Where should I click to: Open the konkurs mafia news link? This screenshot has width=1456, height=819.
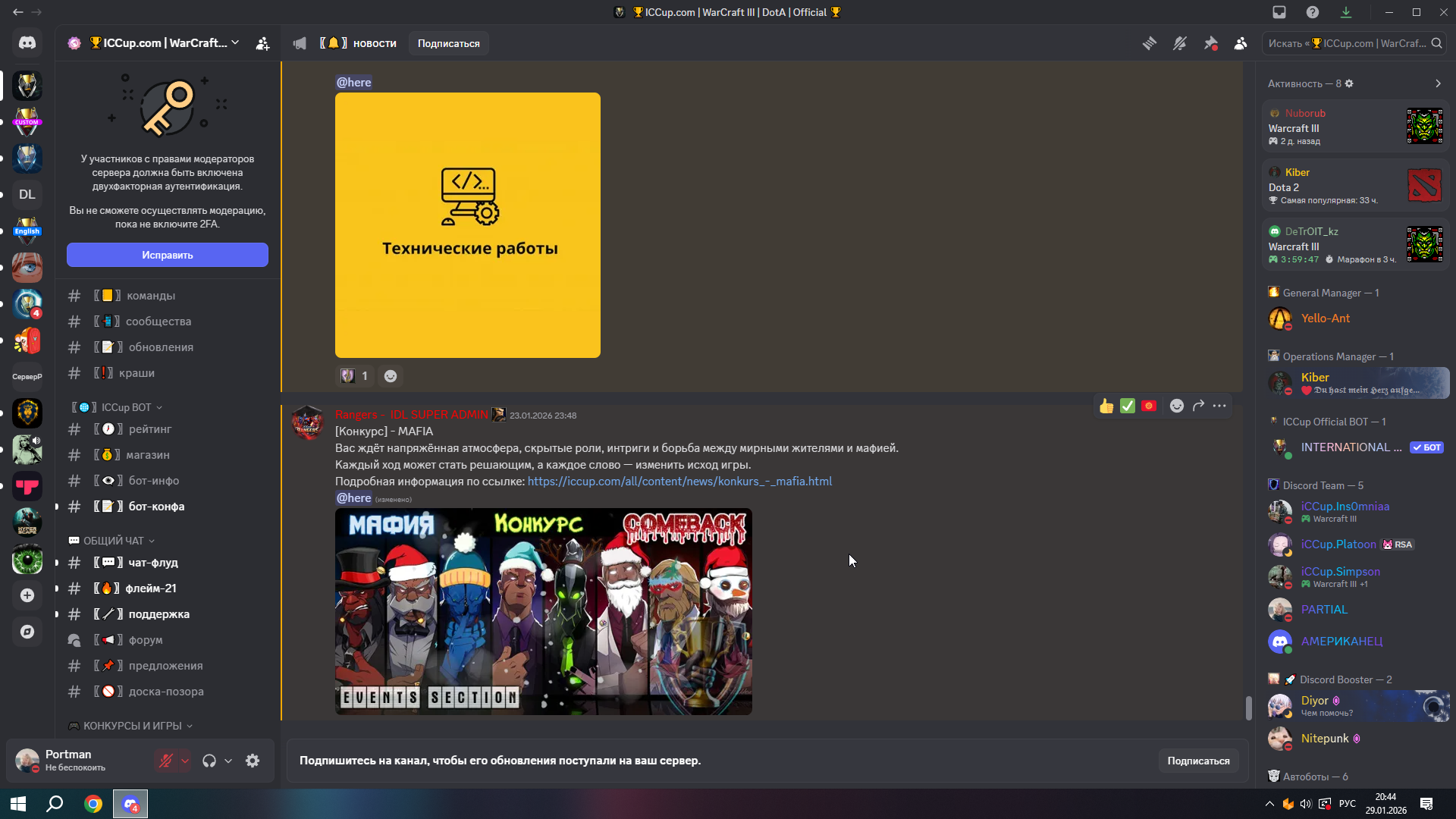click(x=679, y=482)
